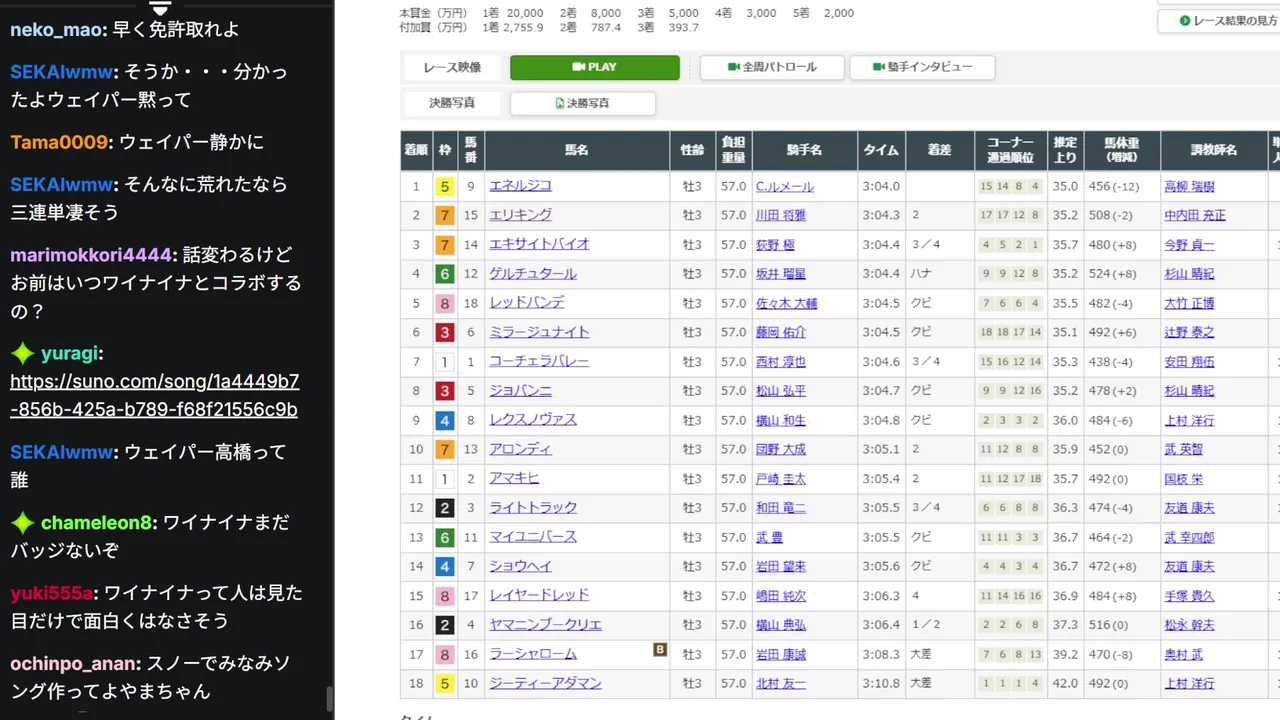
Task: Open trainer 奥村 武's profile
Action: [x=1184, y=654]
